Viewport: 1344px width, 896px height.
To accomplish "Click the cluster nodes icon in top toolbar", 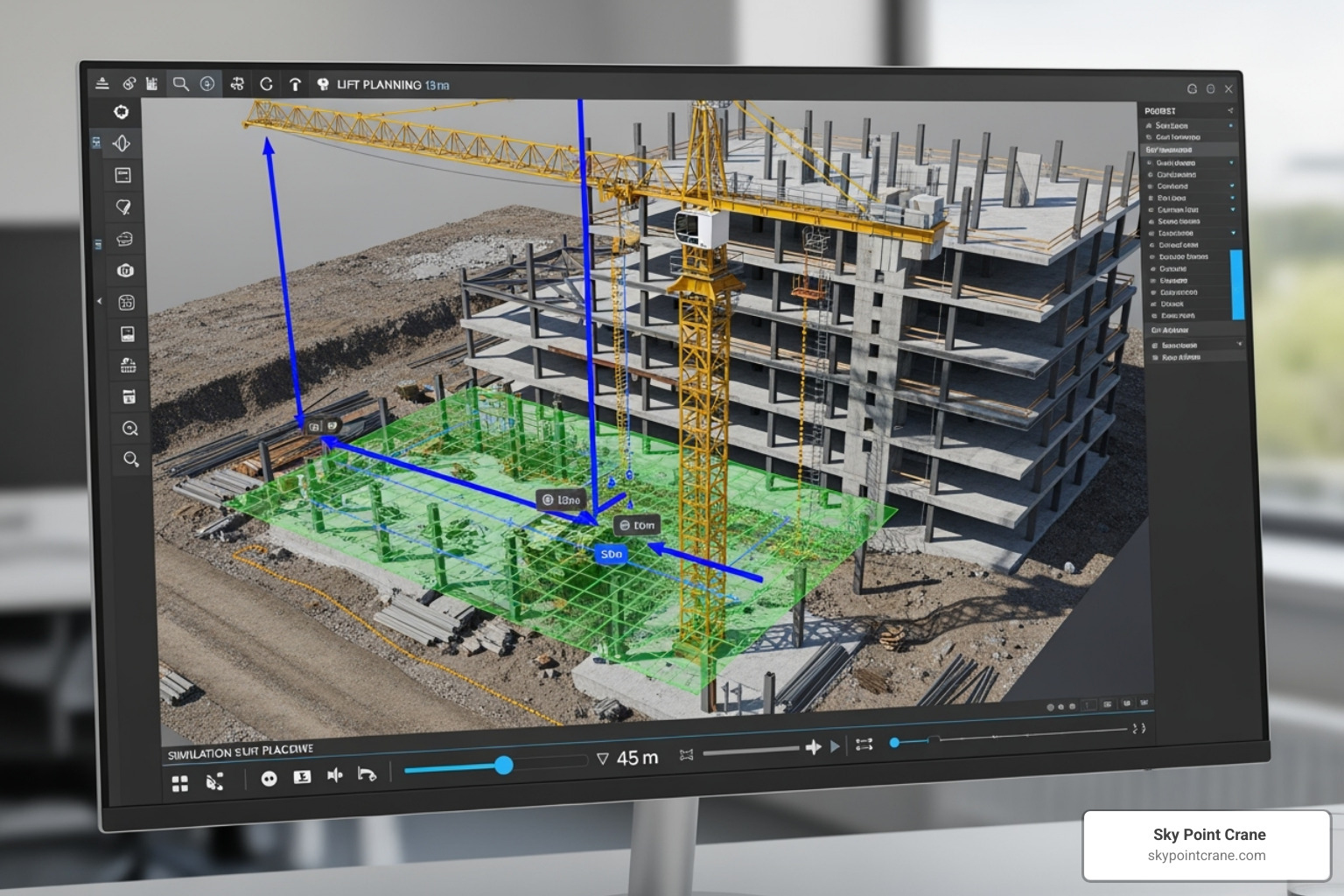I will point(237,84).
